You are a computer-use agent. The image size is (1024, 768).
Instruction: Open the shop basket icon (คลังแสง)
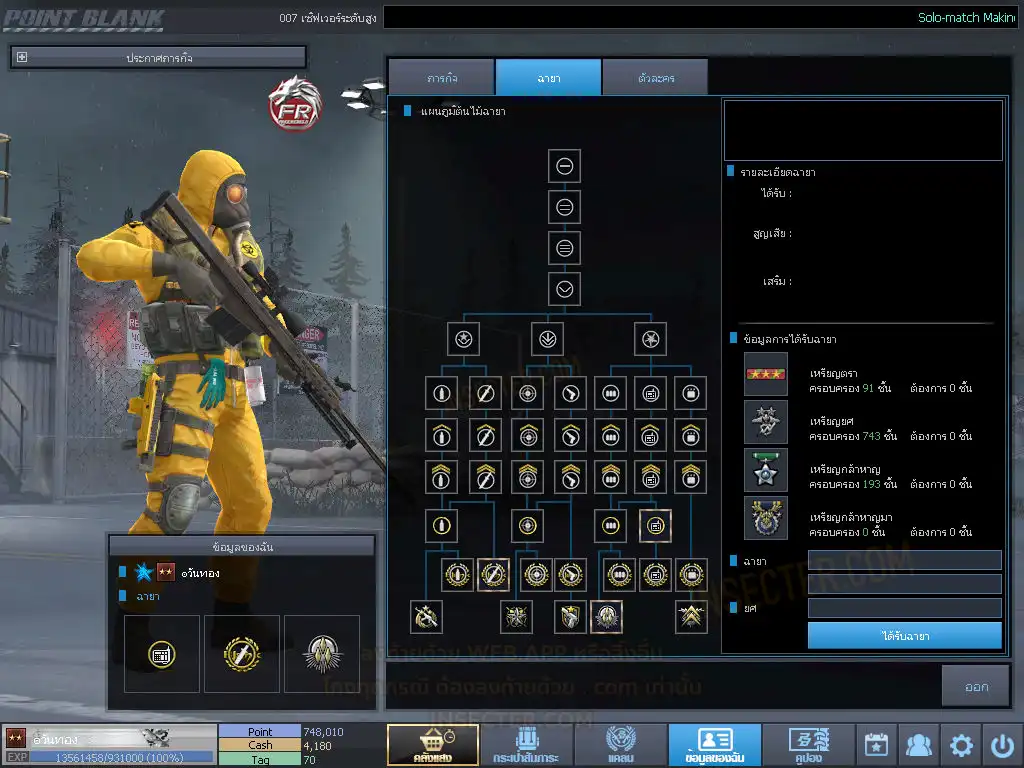(x=432, y=745)
